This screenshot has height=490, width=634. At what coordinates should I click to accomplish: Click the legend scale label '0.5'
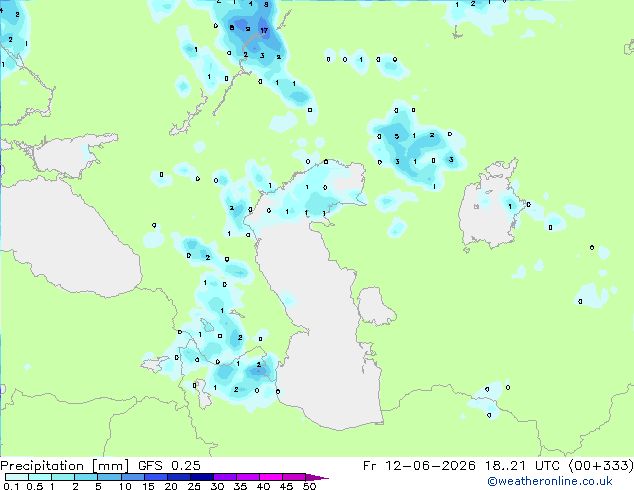34,486
